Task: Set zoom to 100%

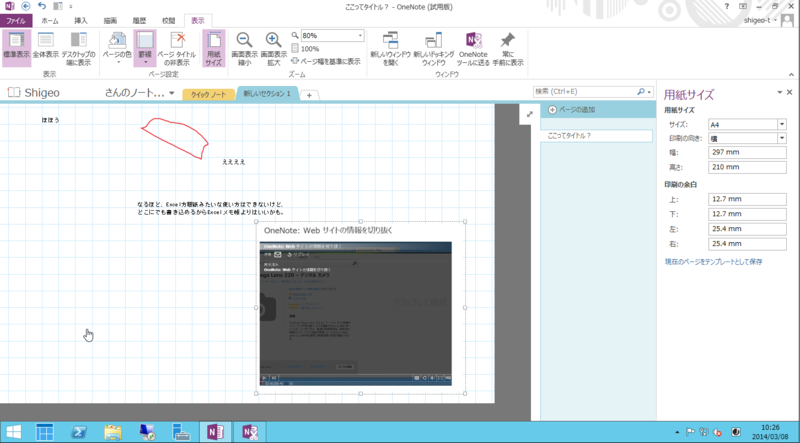Action: point(305,49)
